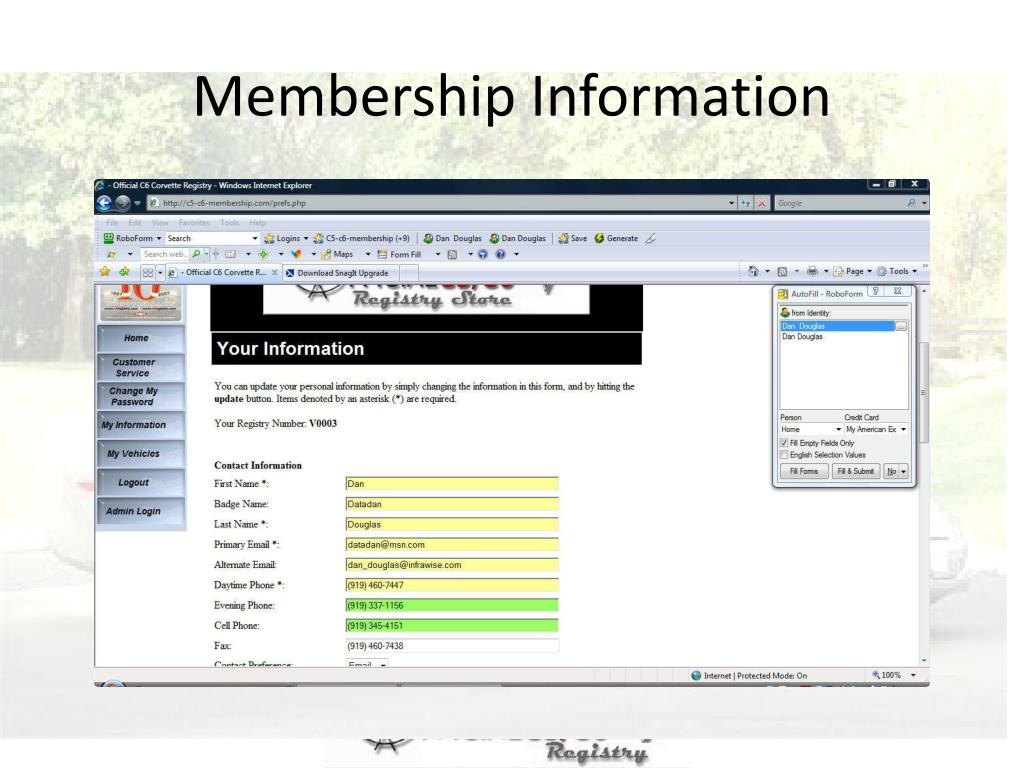Click the RoboForm Generate password button
The image size is (1024, 768).
pos(616,238)
